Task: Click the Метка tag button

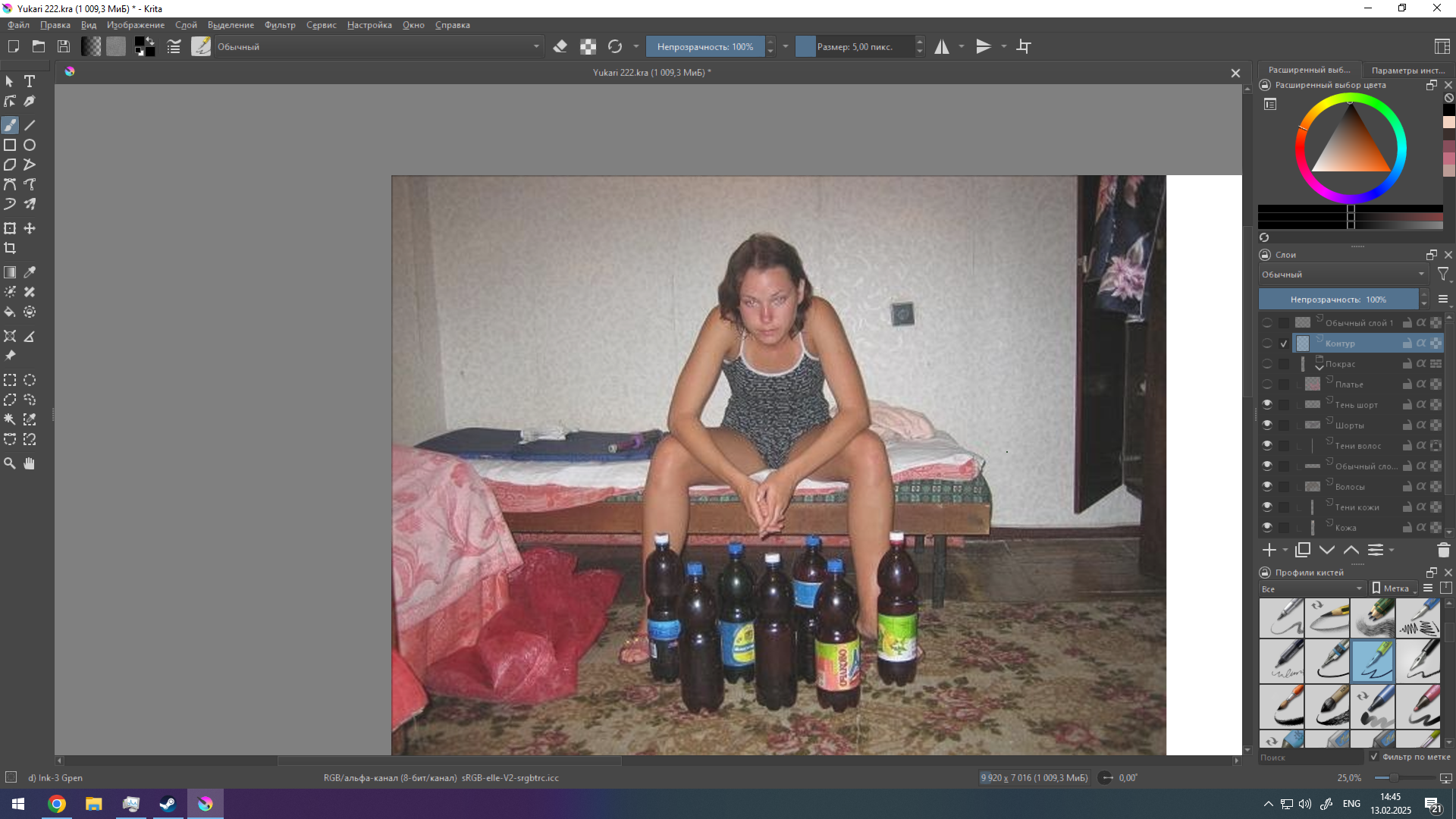Action: click(x=1395, y=588)
